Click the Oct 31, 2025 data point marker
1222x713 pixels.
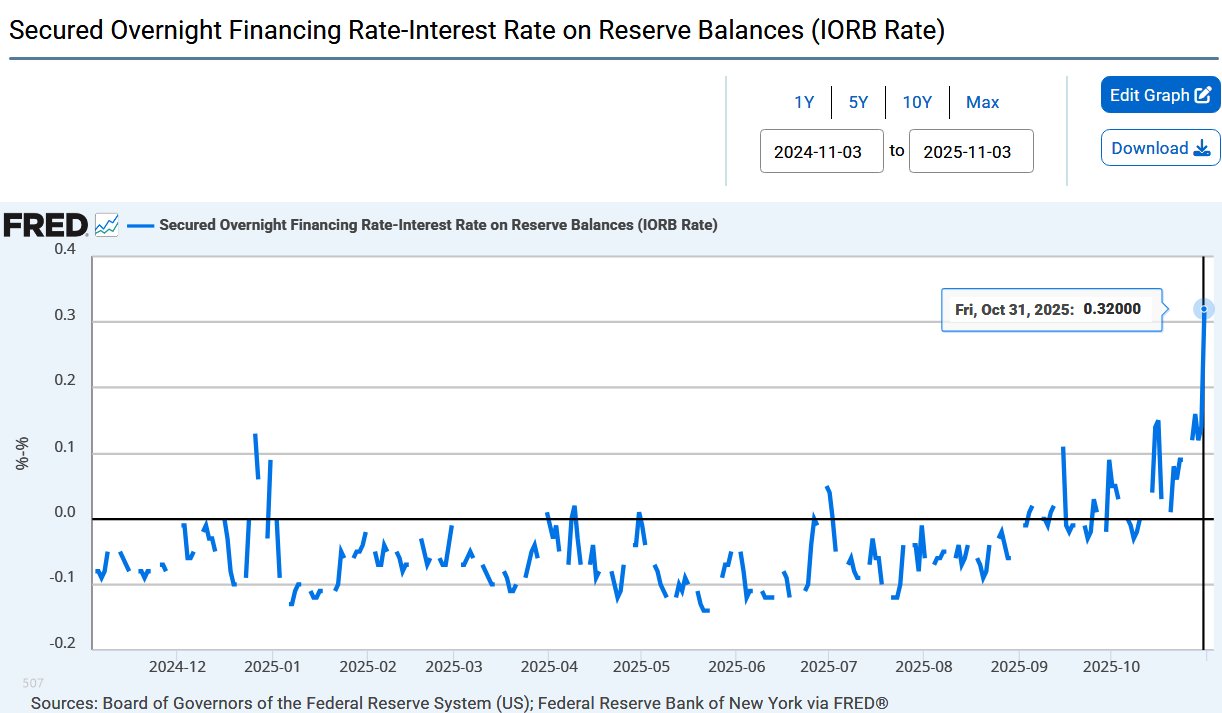pos(1204,310)
